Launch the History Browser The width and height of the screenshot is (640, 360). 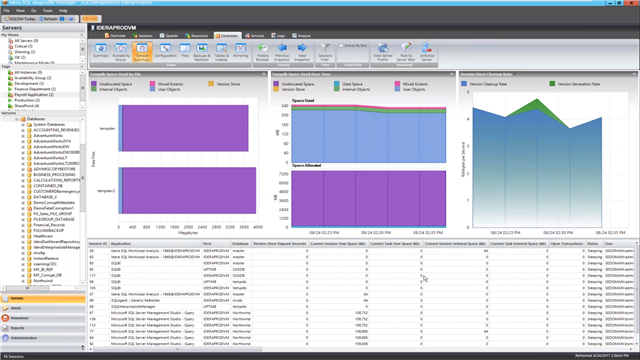262,52
